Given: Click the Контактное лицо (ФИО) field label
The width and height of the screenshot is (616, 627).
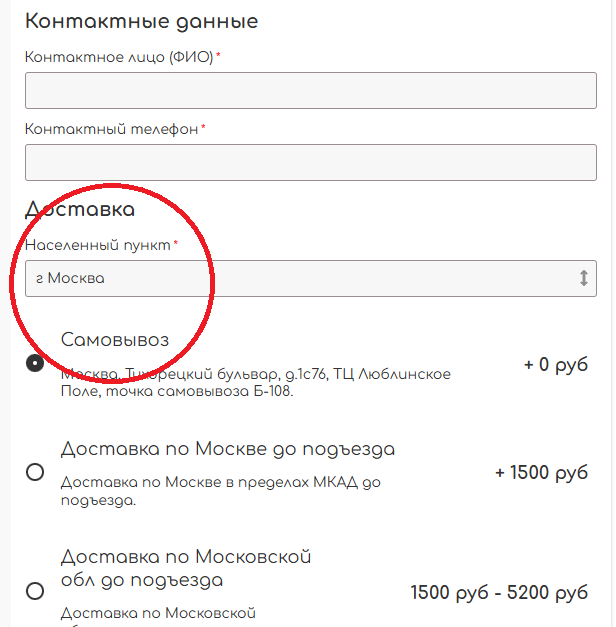Looking at the screenshot, I should click(x=122, y=57).
